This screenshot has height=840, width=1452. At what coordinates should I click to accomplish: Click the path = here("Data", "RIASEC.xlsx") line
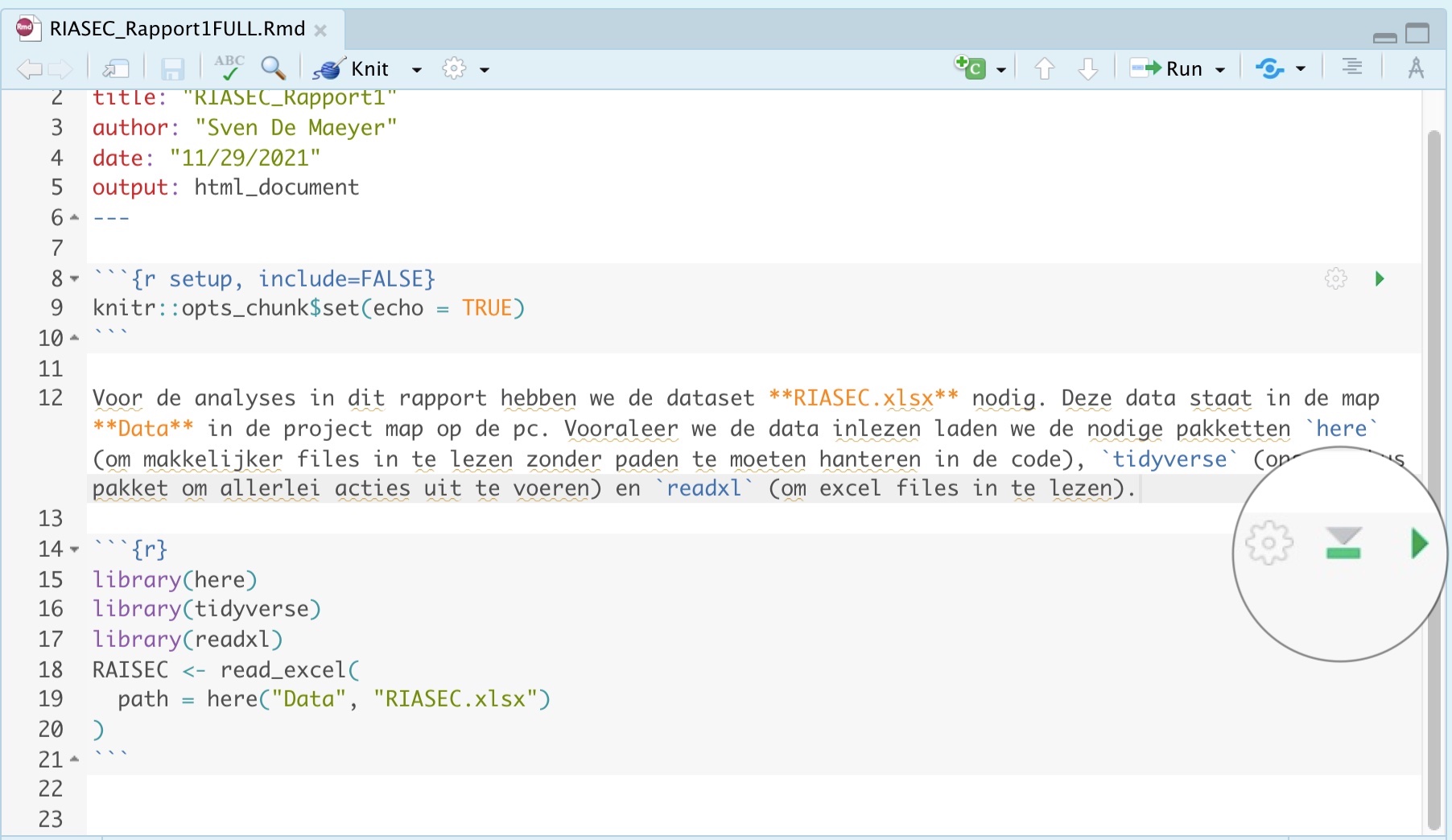[x=334, y=698]
